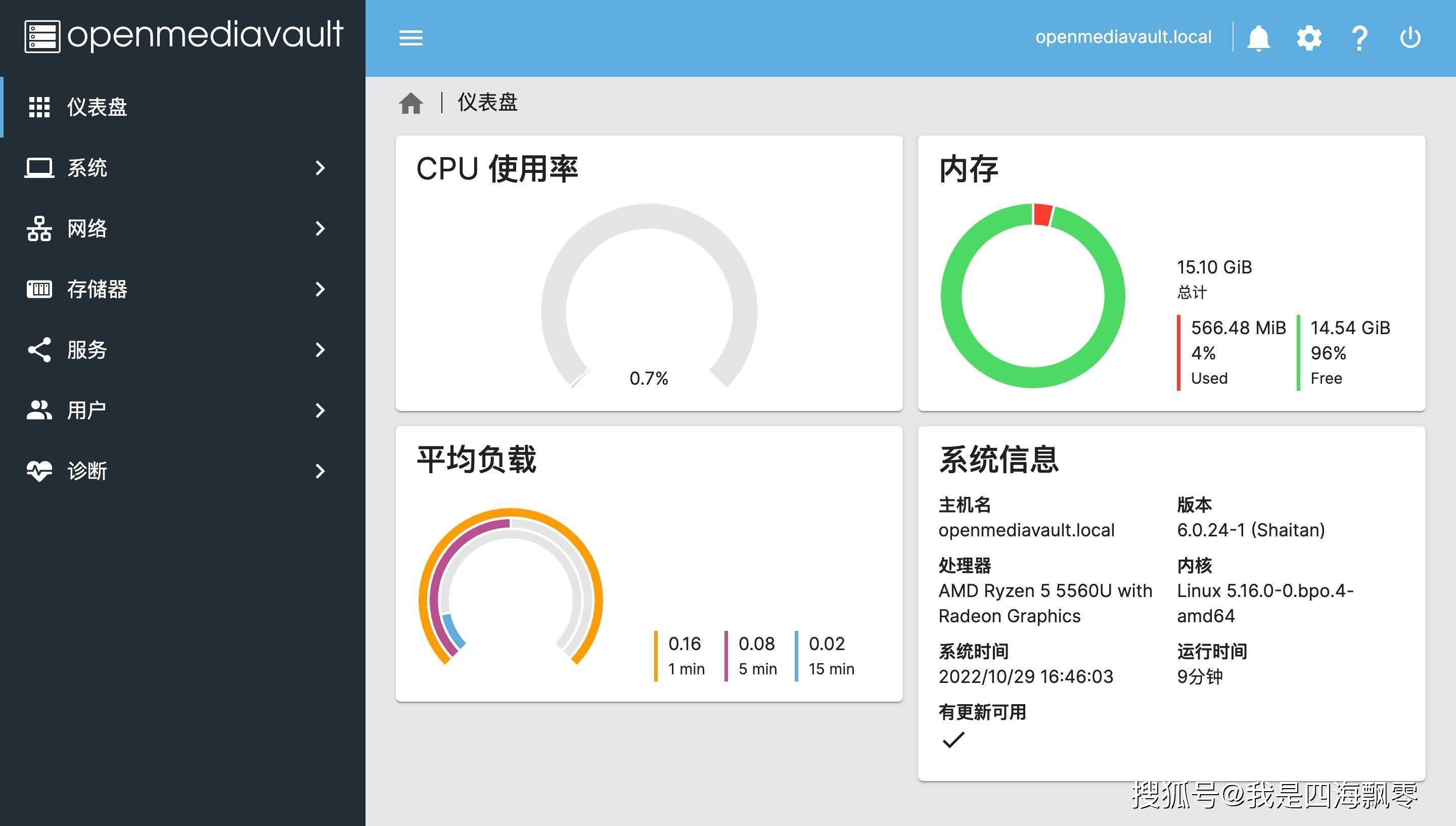The image size is (1456, 826).
Task: Select 仪表盘 in the sidebar
Action: [183, 107]
